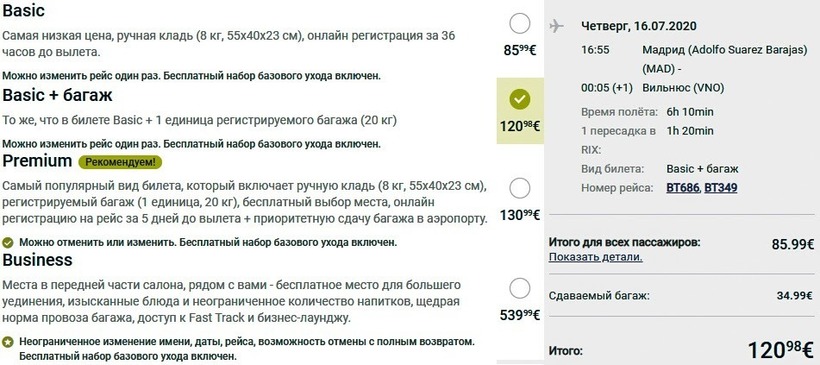Click green checkmark icon under Premium
The height and width of the screenshot is (365, 820).
pos(7,243)
